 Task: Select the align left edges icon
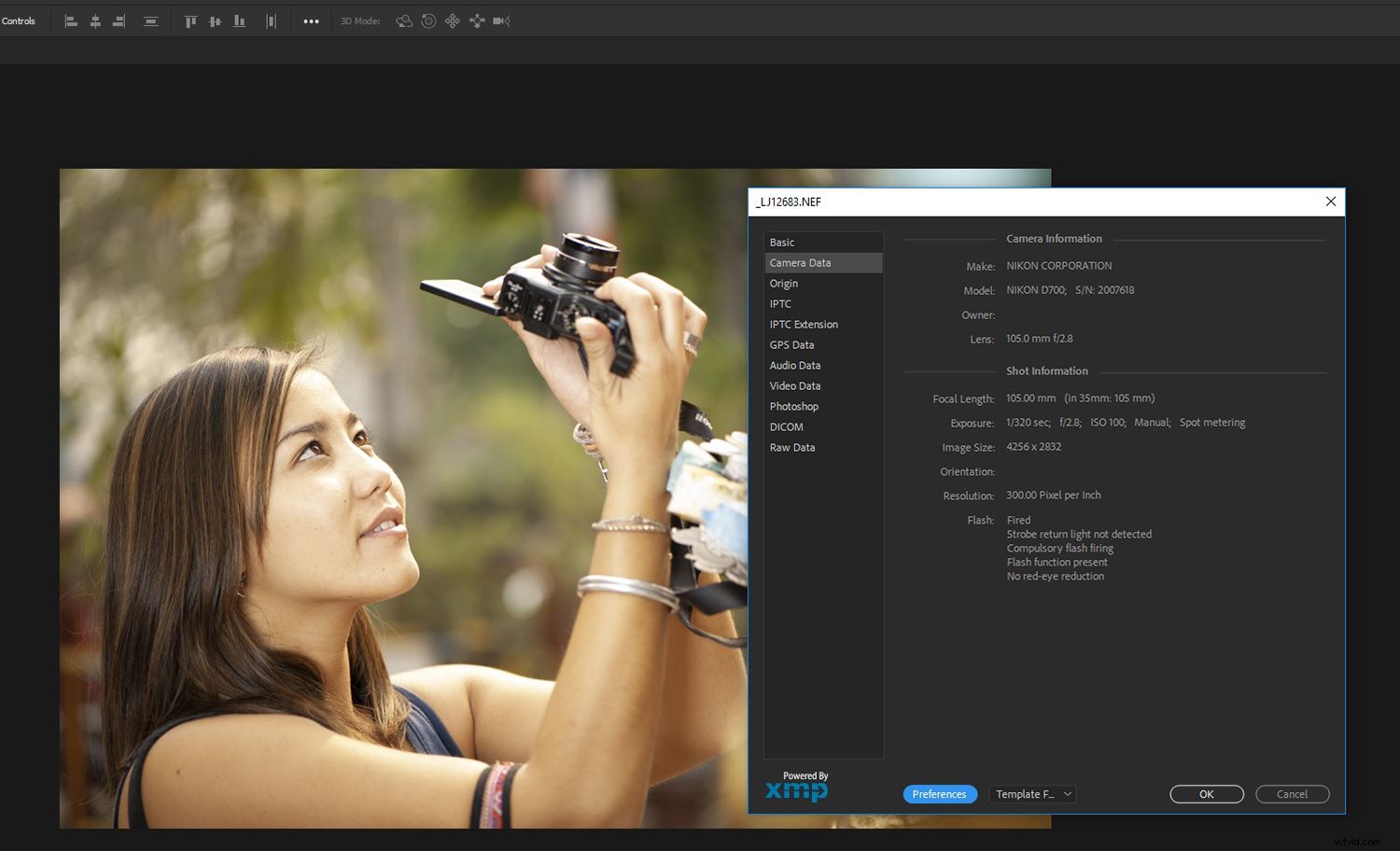[71, 21]
